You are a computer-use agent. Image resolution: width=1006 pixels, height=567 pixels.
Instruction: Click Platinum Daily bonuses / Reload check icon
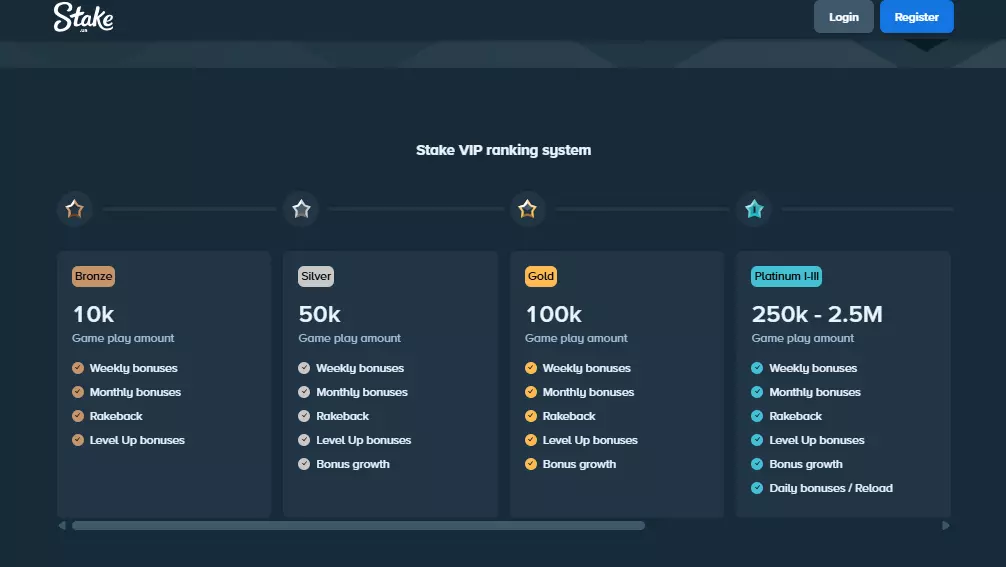point(757,488)
